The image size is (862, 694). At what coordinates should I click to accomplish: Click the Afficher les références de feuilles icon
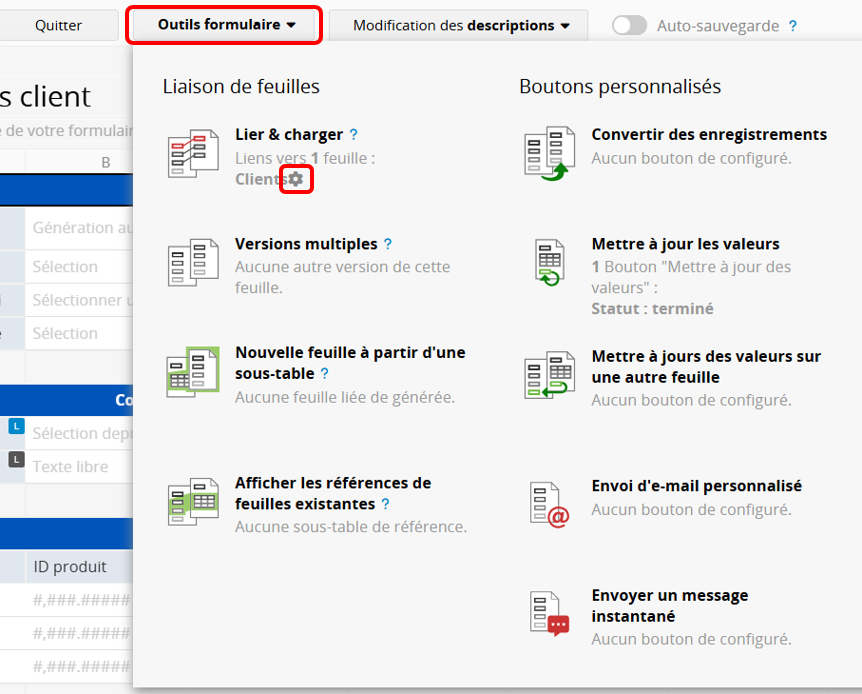193,502
